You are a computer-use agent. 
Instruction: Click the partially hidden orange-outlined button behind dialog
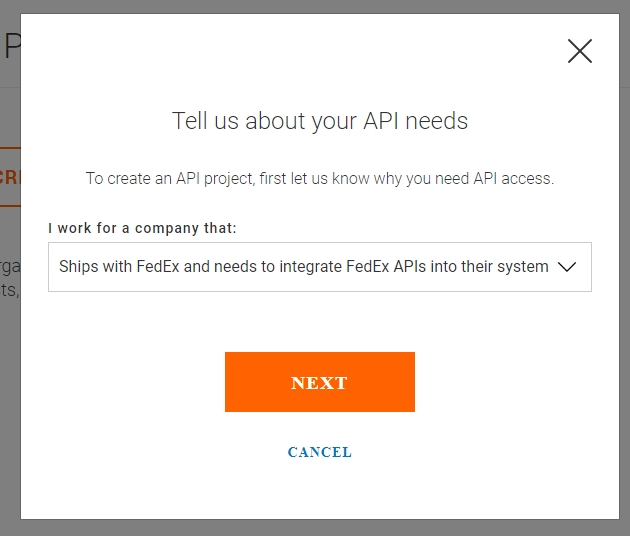(x=10, y=177)
